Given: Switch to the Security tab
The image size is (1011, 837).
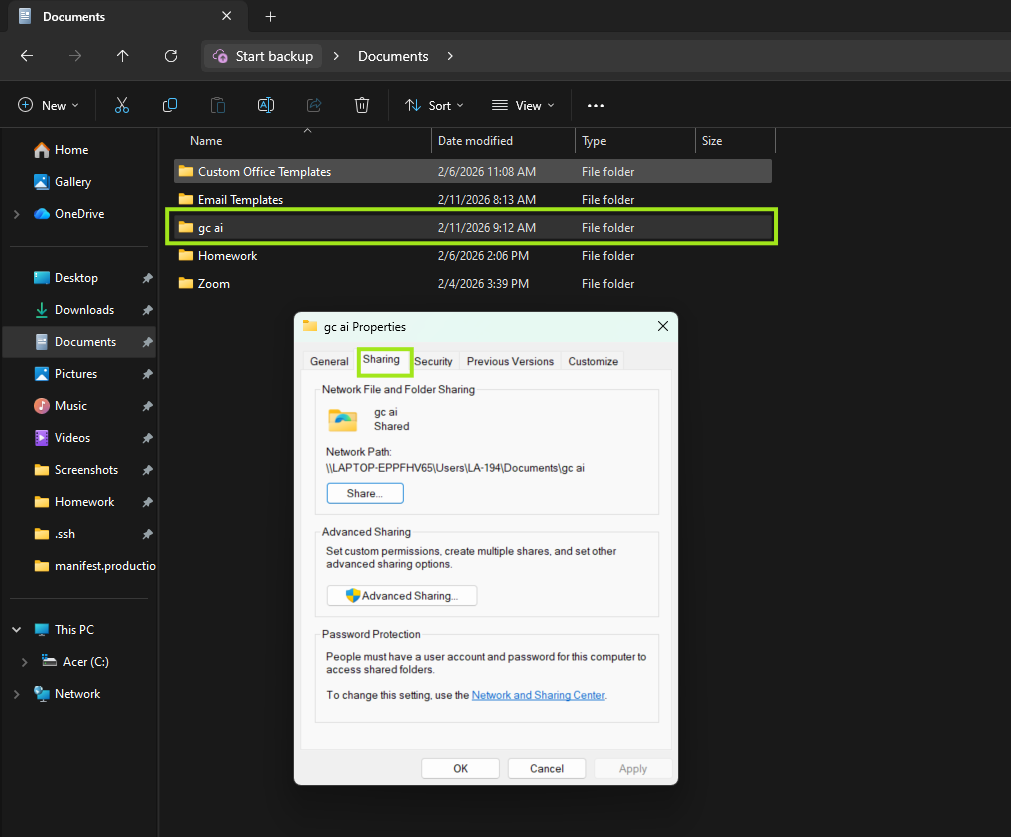Looking at the screenshot, I should 433,361.
